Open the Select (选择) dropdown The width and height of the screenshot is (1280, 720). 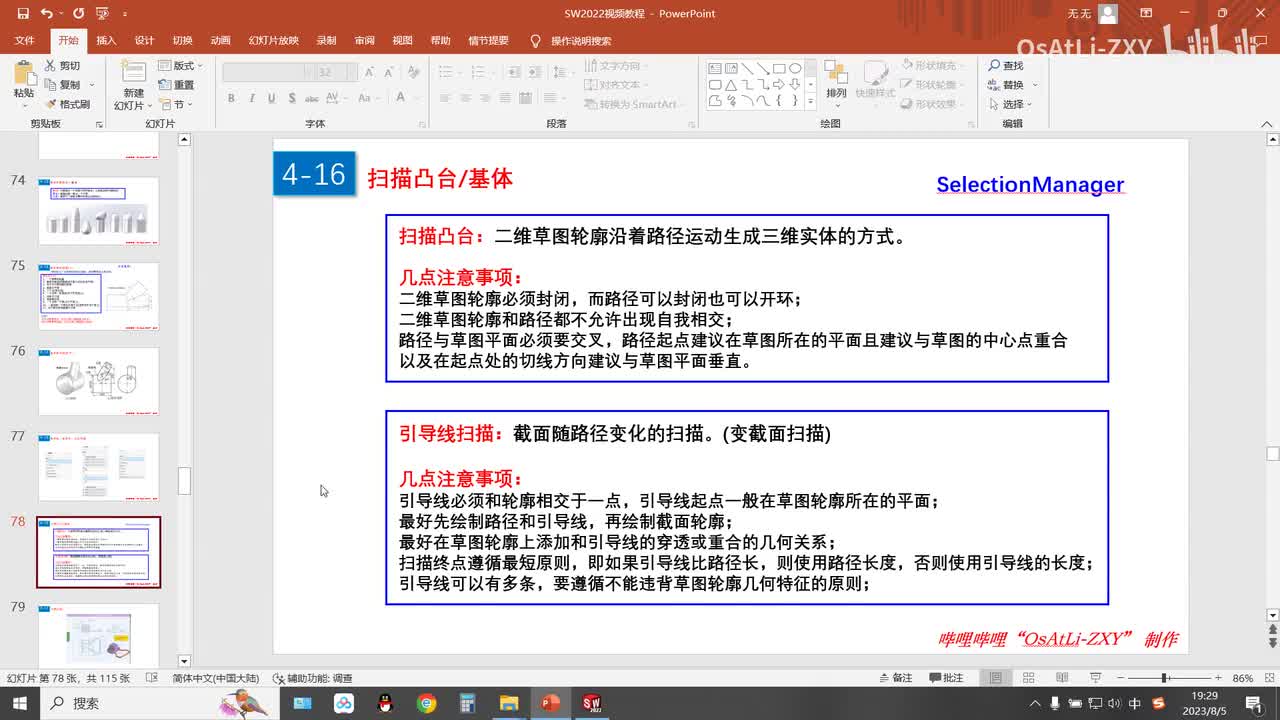pos(1010,104)
